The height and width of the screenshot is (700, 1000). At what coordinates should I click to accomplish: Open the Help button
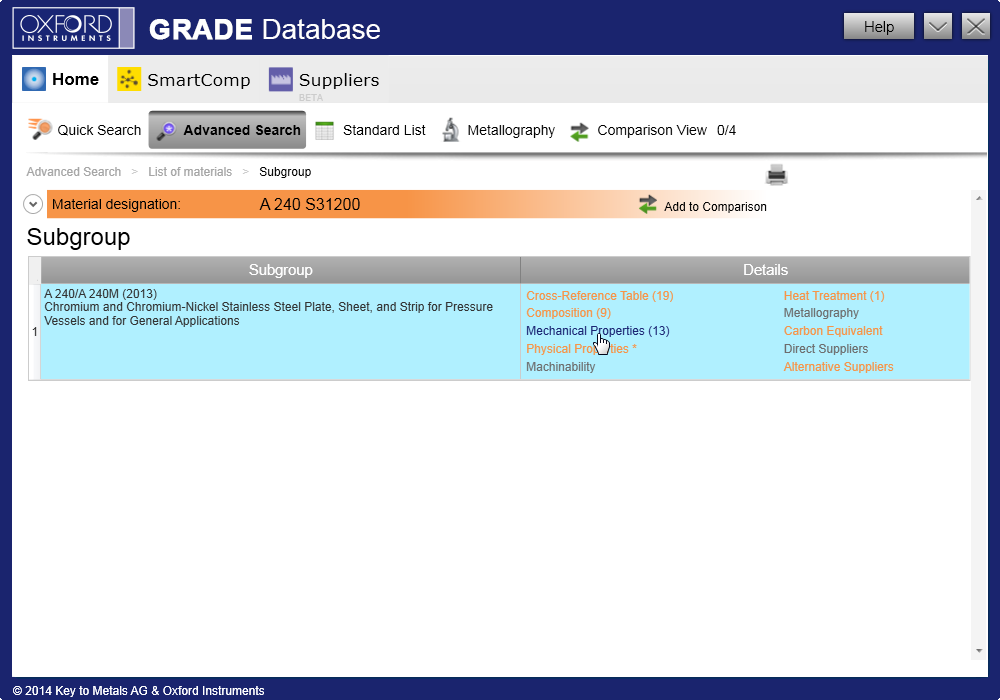click(x=879, y=27)
